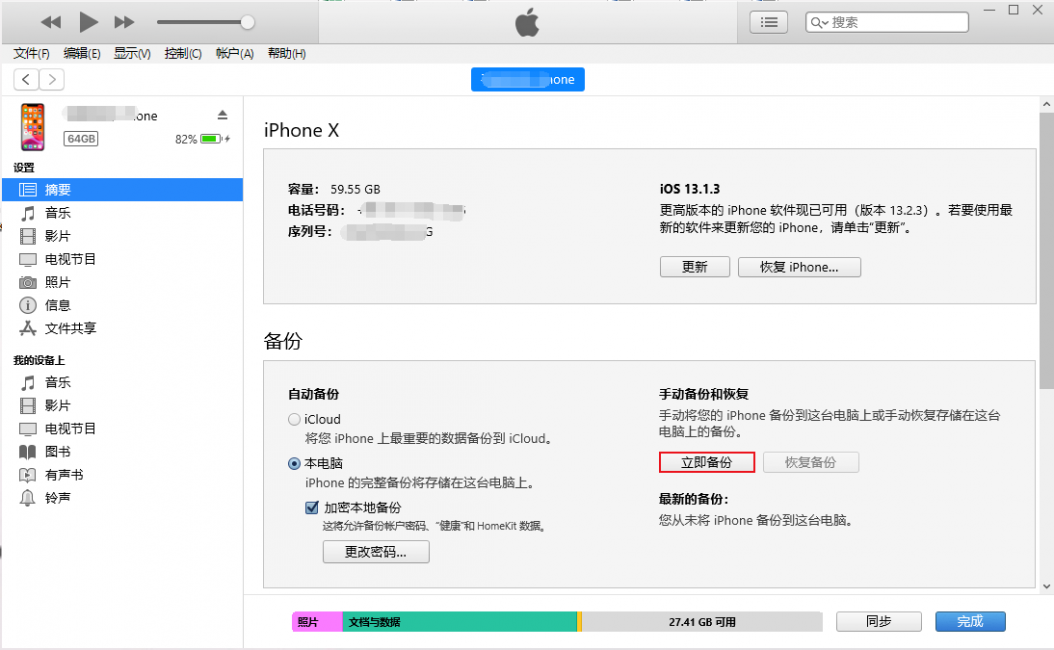Open the search magnifier dropdown
The height and width of the screenshot is (650, 1054).
[819, 22]
